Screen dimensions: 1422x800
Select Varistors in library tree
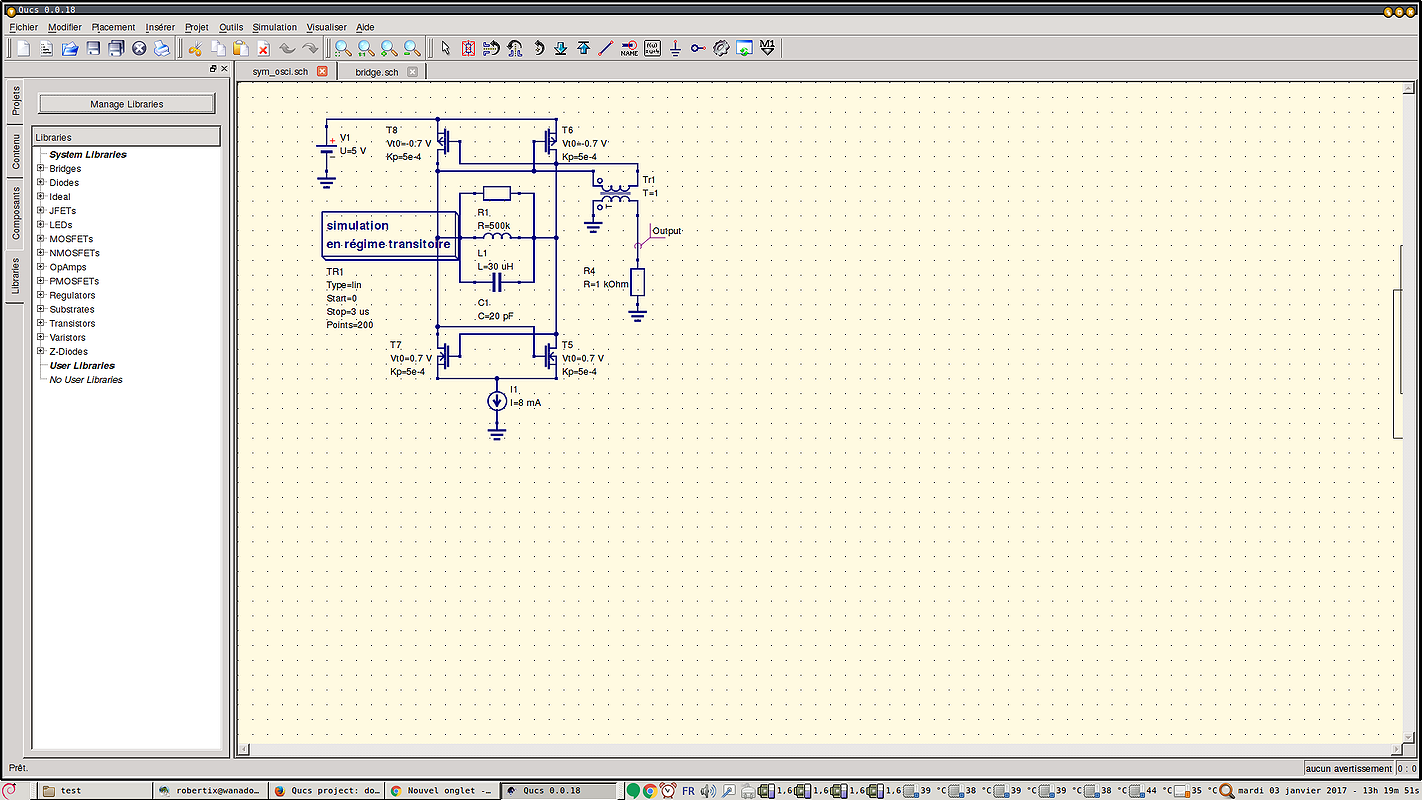67,337
